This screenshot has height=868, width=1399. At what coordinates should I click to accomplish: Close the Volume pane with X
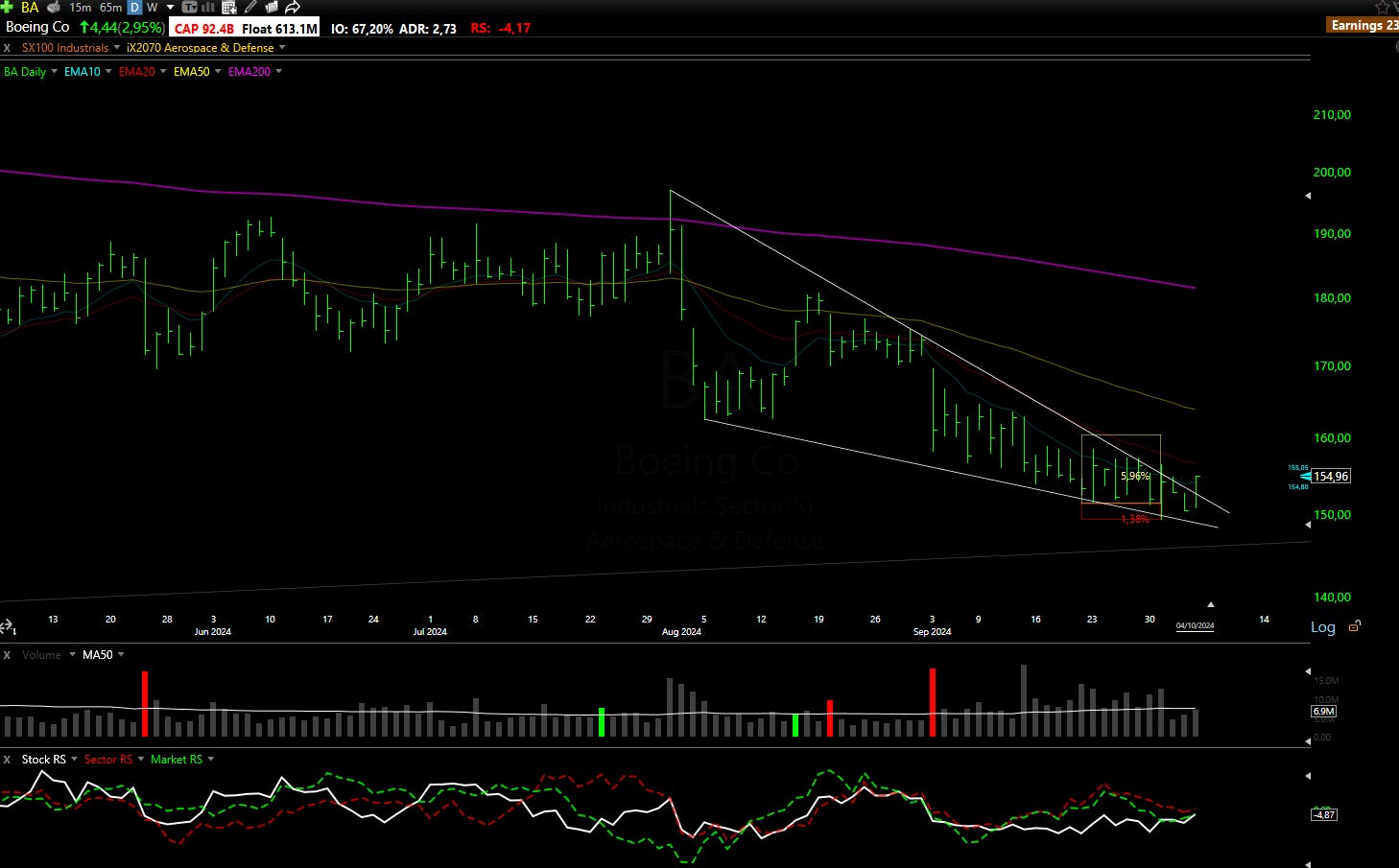[x=7, y=655]
